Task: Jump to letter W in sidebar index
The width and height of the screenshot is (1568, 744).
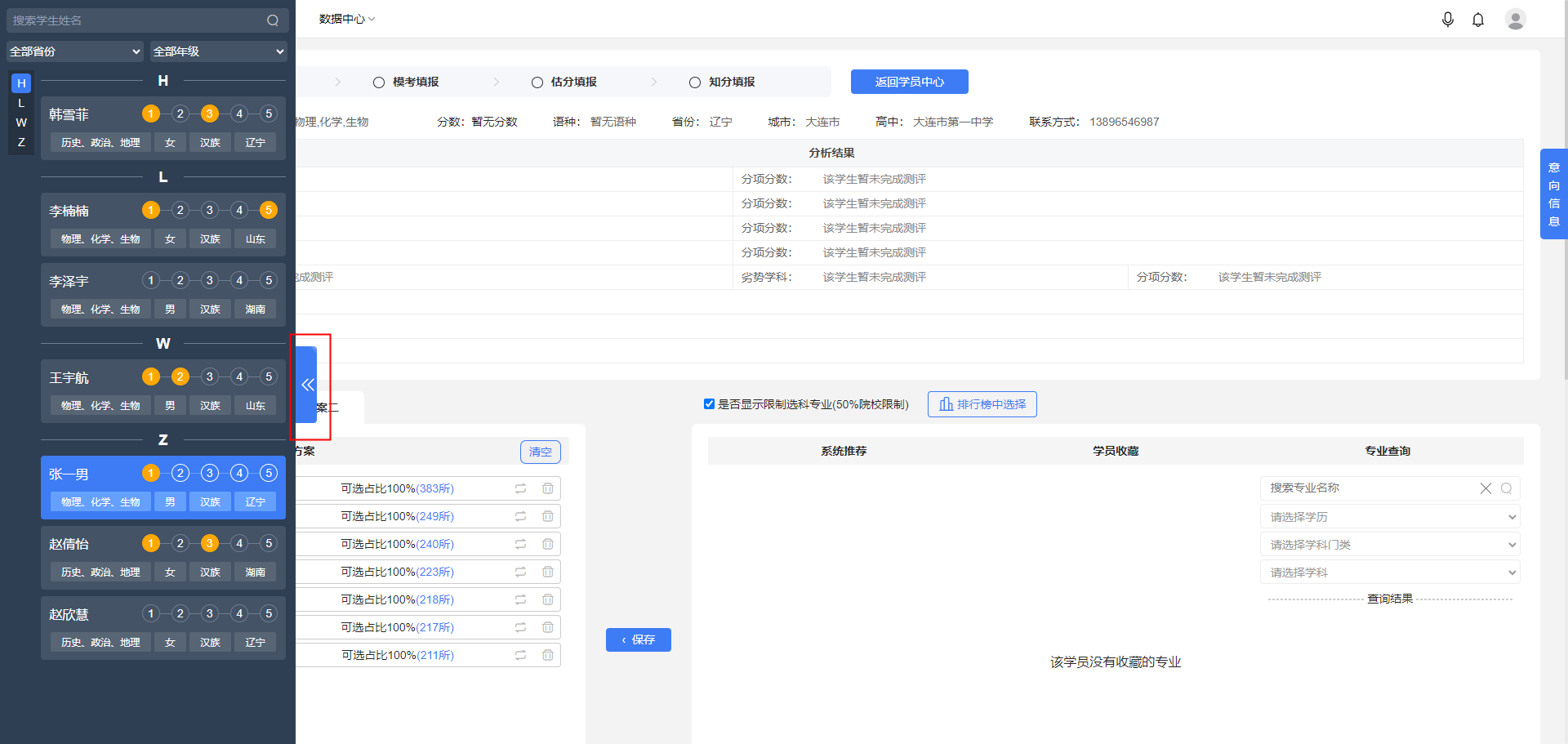Action: tap(20, 123)
